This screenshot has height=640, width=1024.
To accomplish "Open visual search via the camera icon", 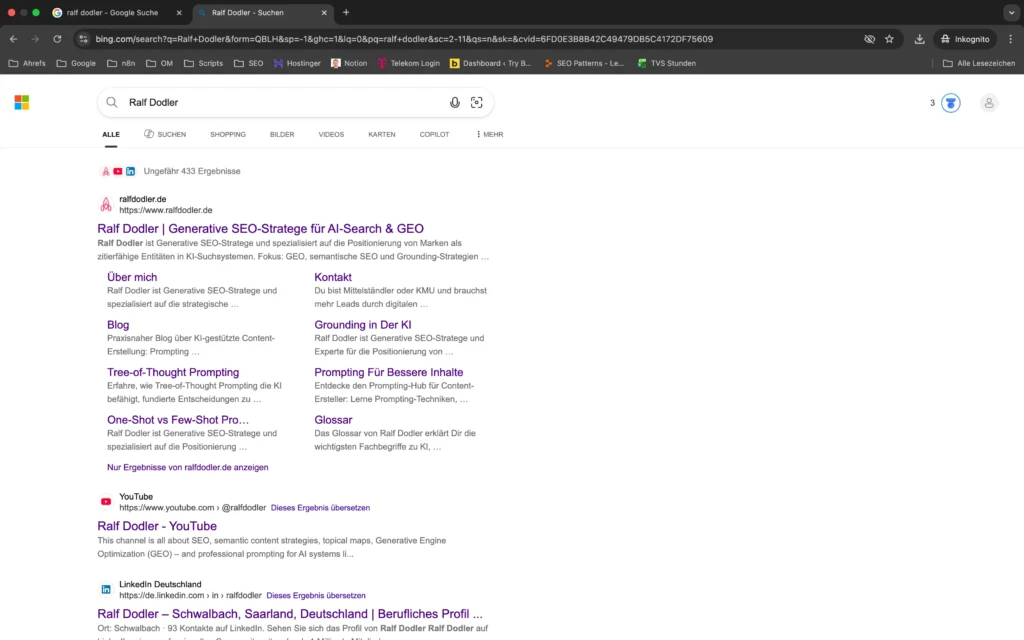I will pyautogui.click(x=477, y=102).
